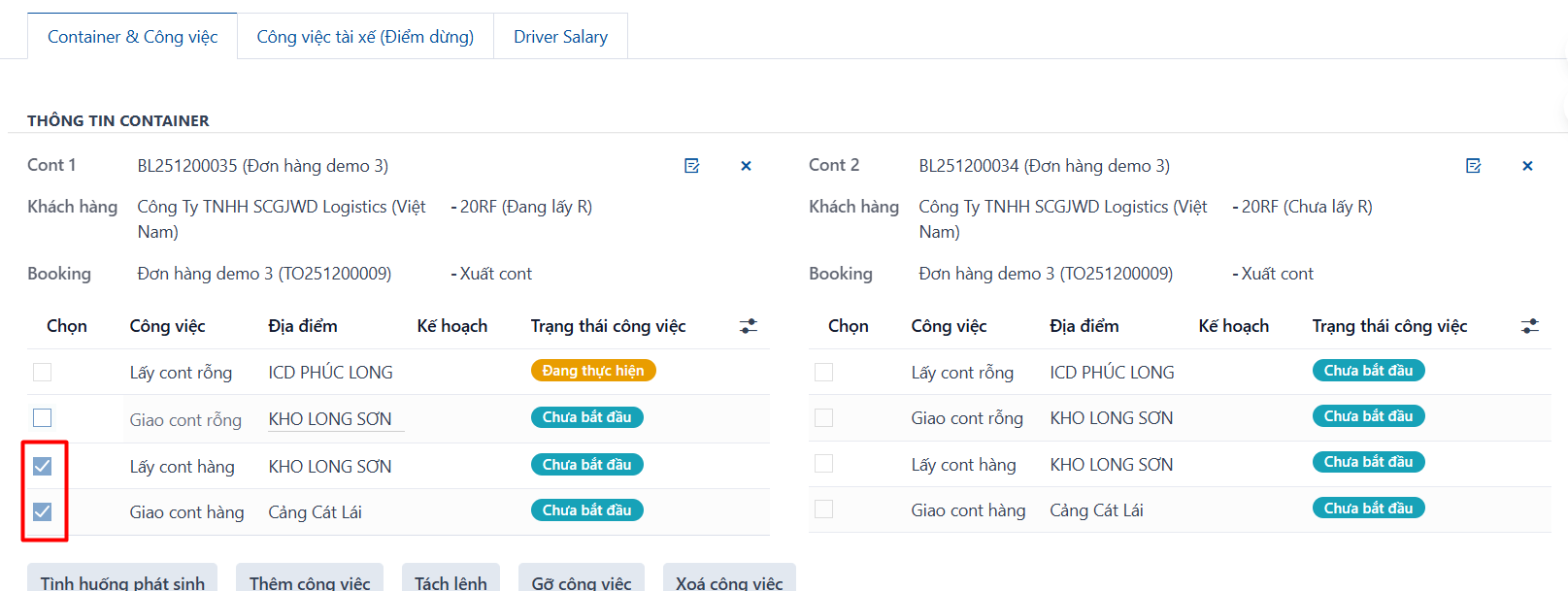Viewport: 1568px width, 591px height.
Task: Click Gỡ công việc button
Action: 582,579
